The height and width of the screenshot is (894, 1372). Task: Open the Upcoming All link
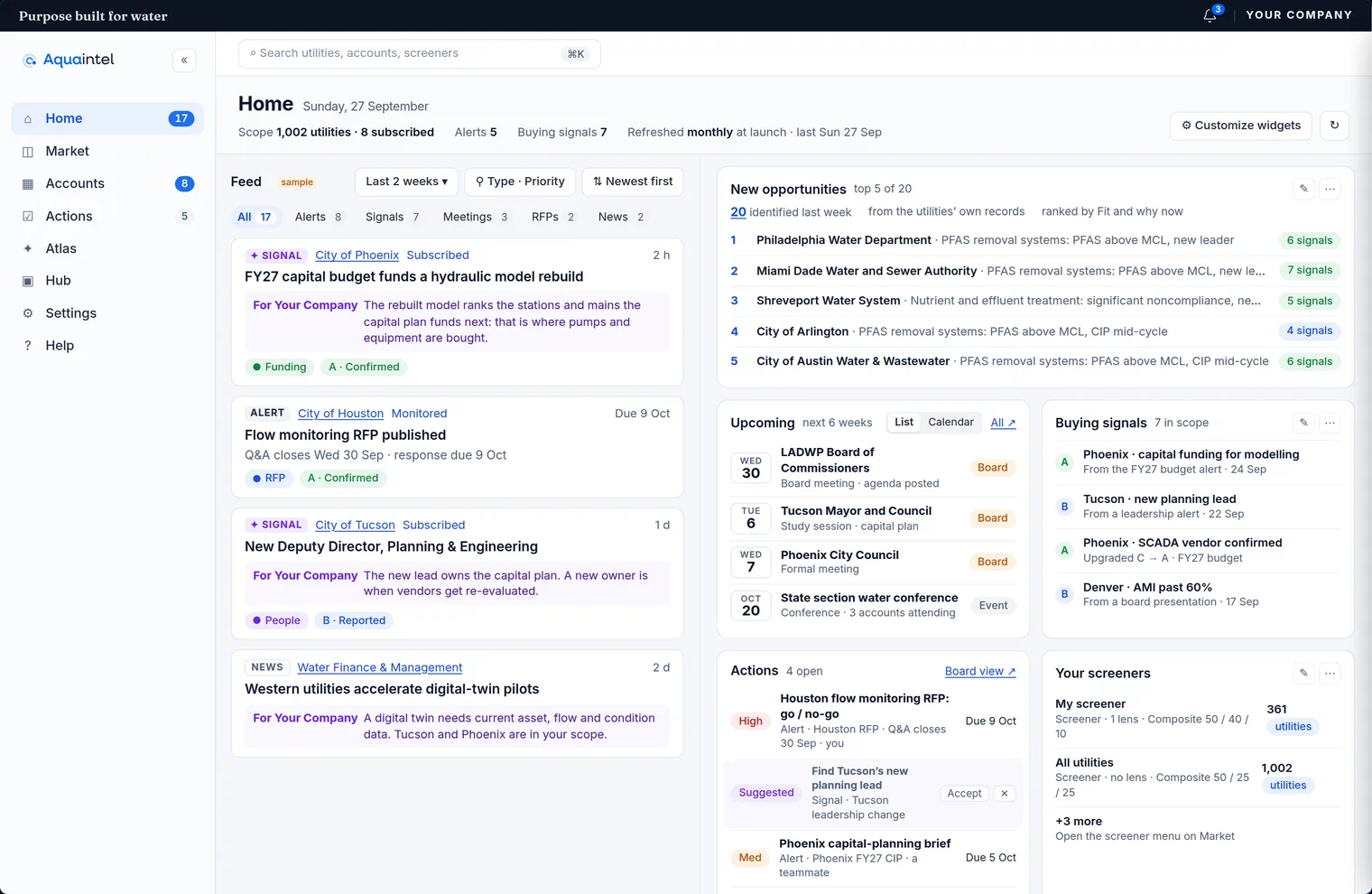coord(1003,423)
